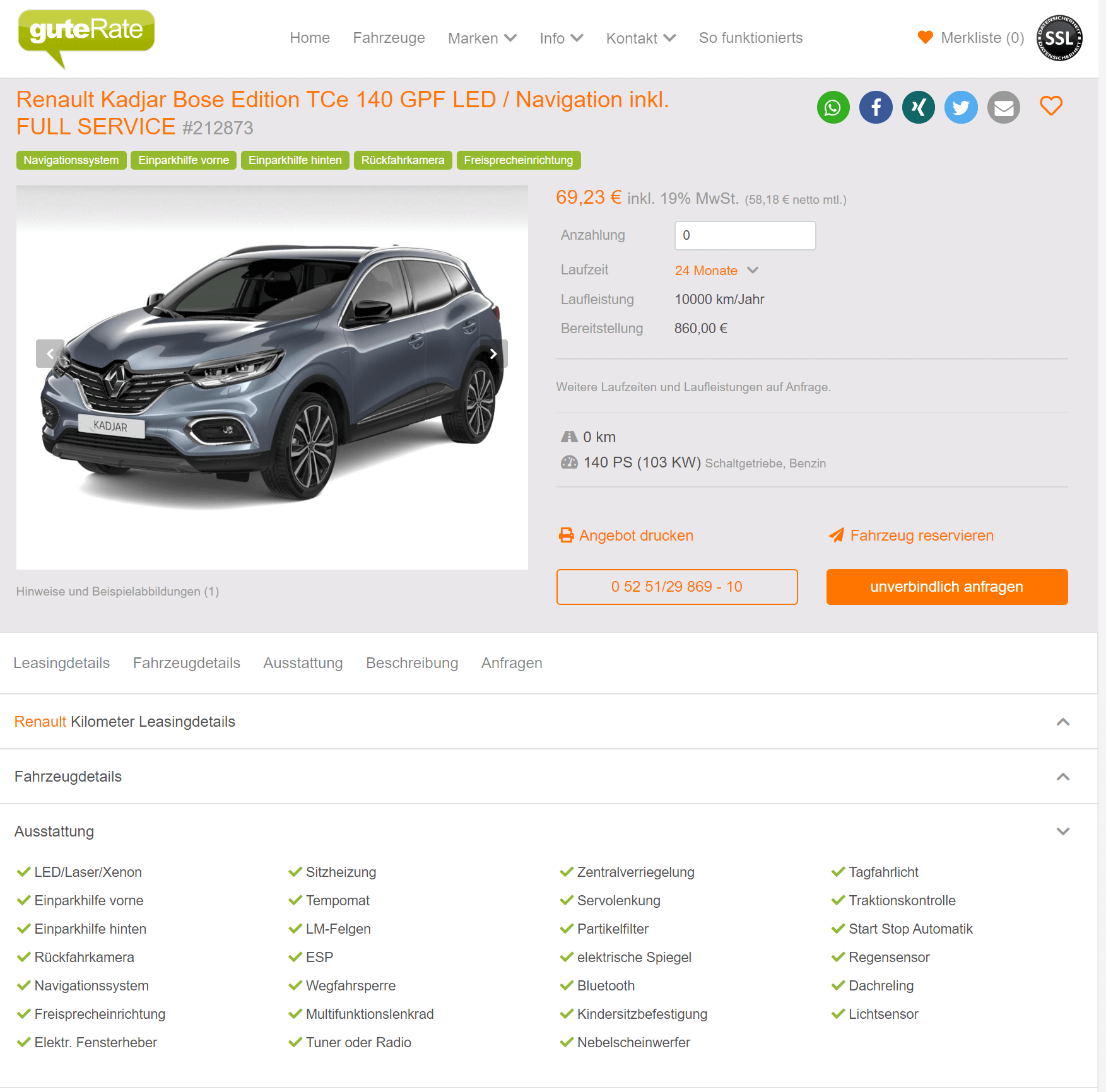Show the previous car image
Image resolution: width=1106 pixels, height=1092 pixels.
50,354
